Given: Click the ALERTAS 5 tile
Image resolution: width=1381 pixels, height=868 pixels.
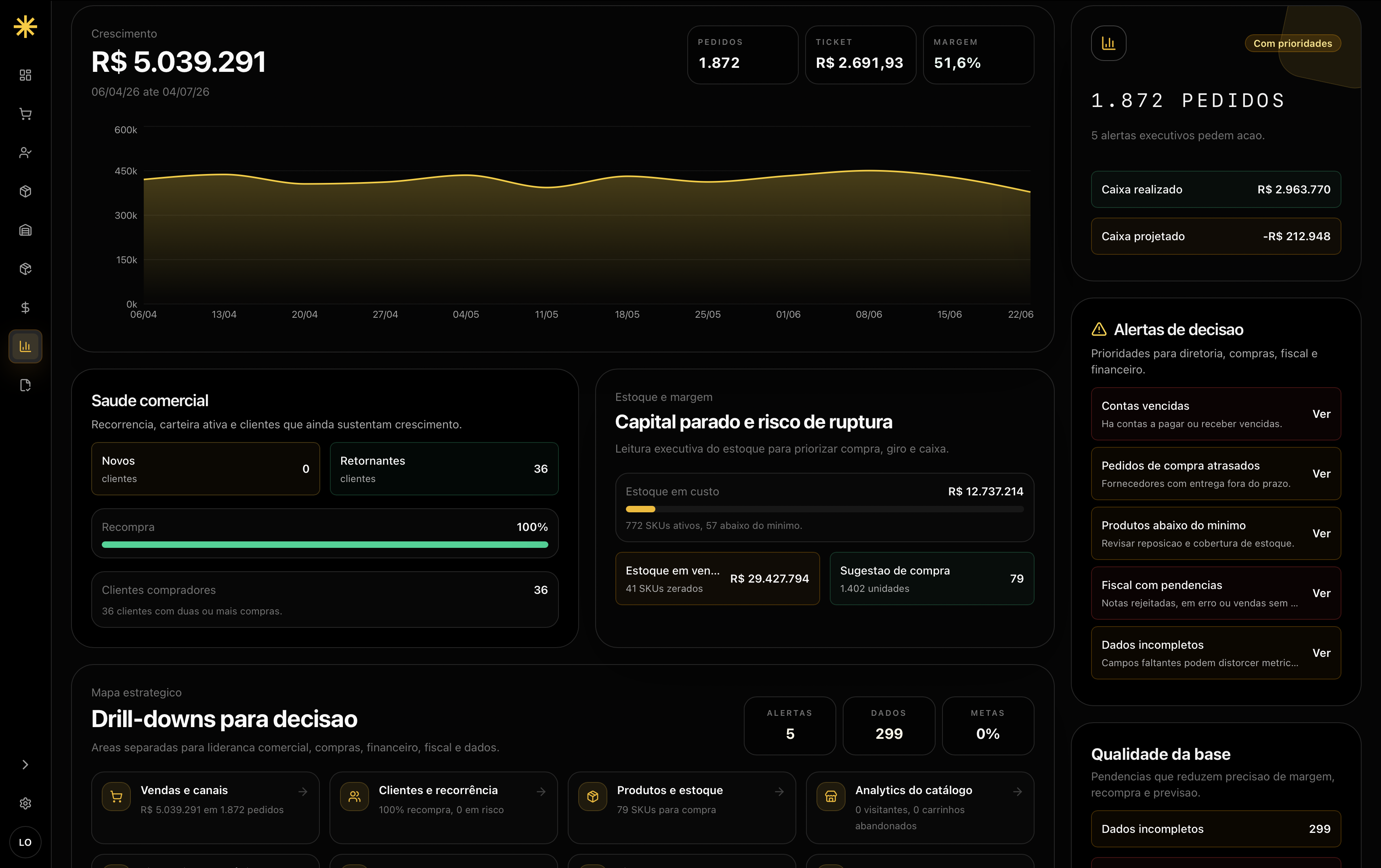Looking at the screenshot, I should click(x=790, y=725).
